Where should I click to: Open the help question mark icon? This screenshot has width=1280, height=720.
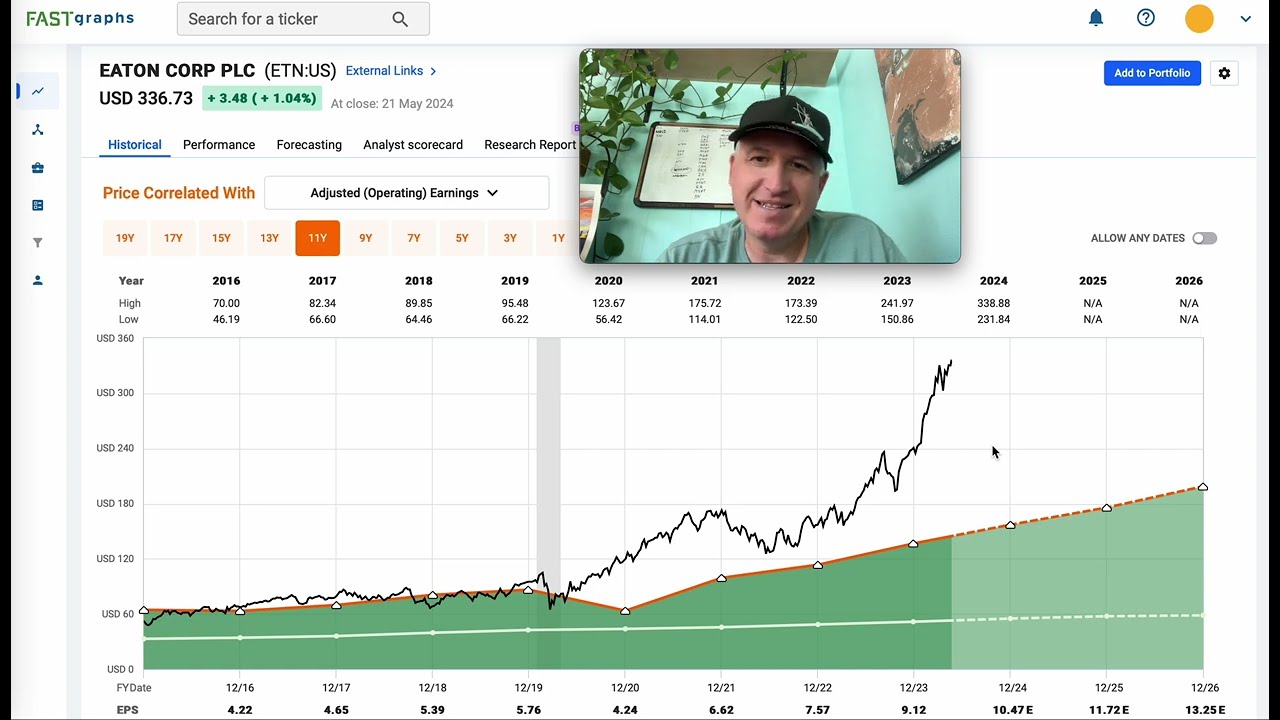(x=1146, y=18)
